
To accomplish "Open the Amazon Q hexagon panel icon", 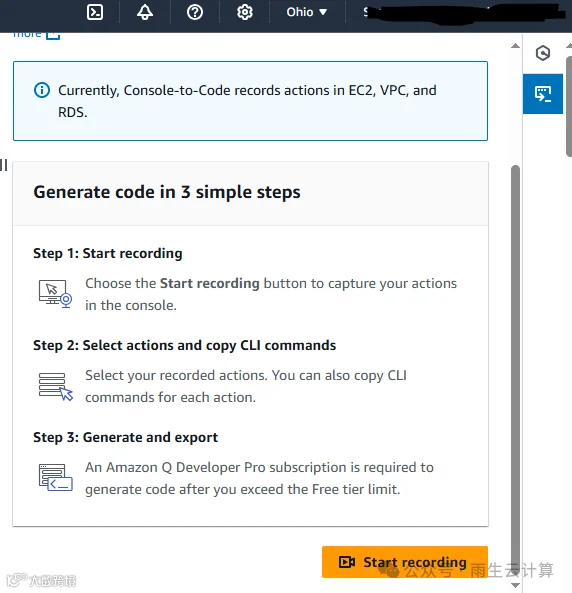I will point(543,53).
